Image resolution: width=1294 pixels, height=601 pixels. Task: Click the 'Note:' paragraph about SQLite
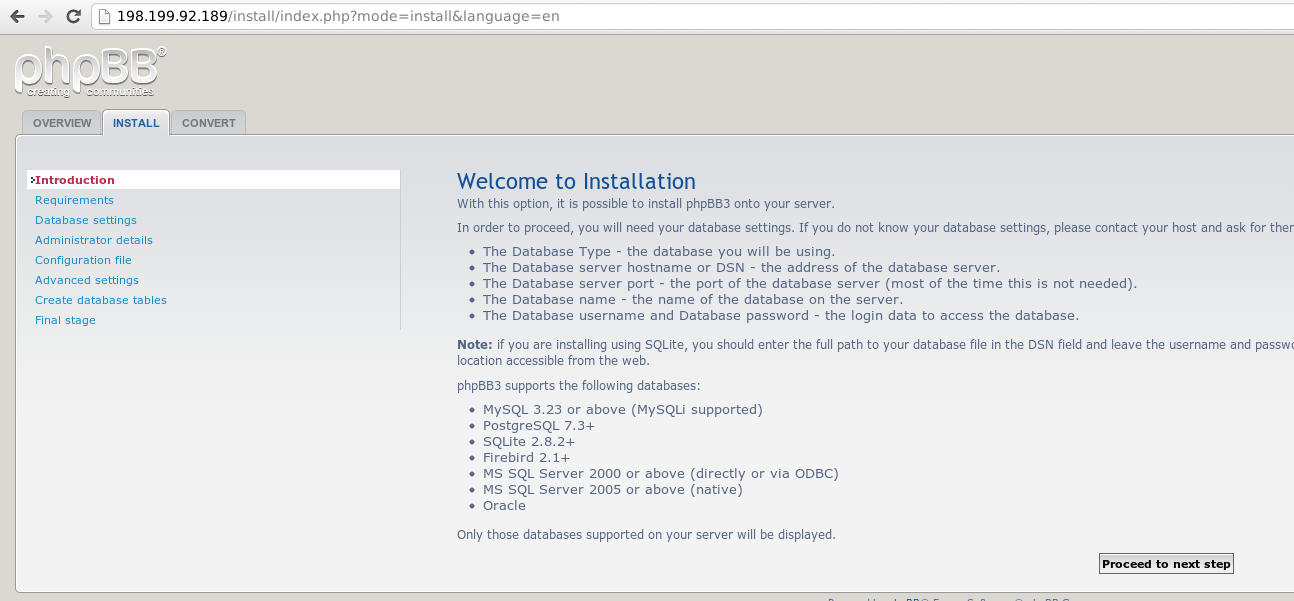click(875, 353)
